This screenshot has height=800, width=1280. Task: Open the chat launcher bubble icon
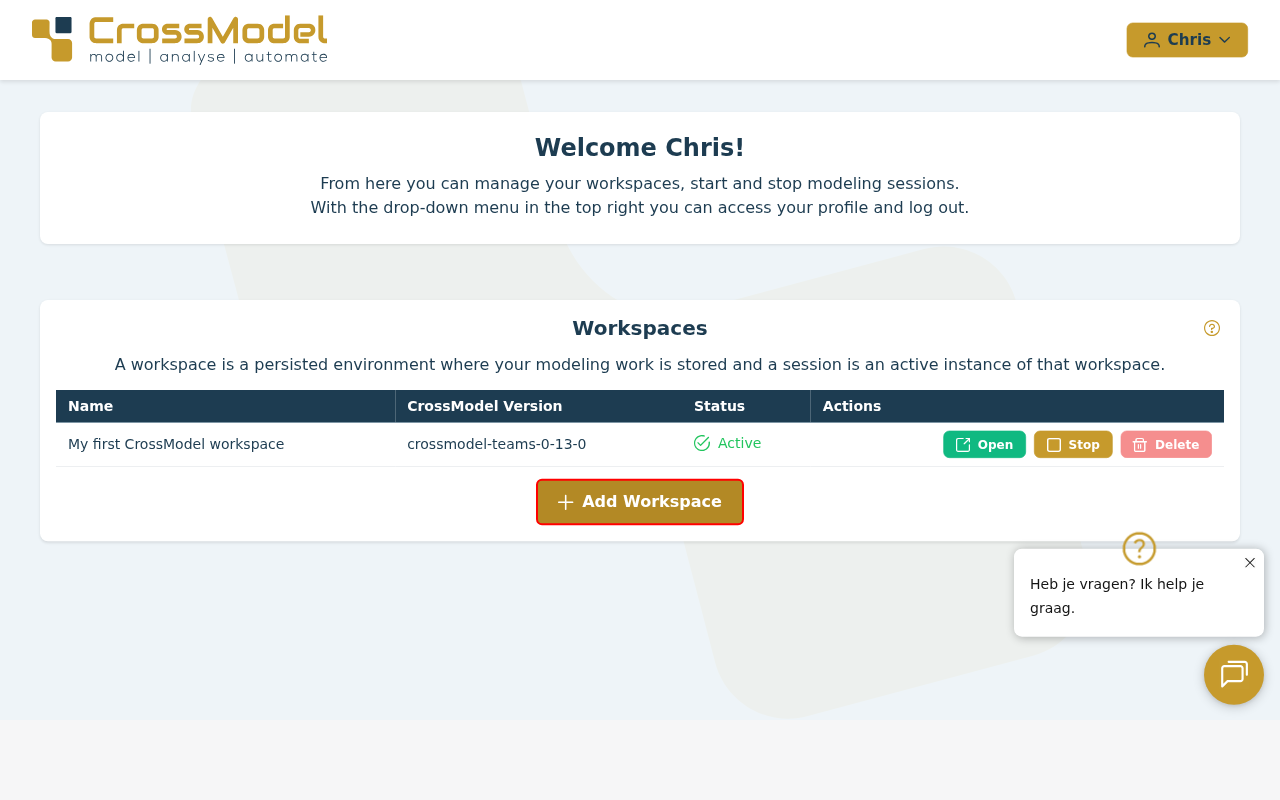point(1233,675)
